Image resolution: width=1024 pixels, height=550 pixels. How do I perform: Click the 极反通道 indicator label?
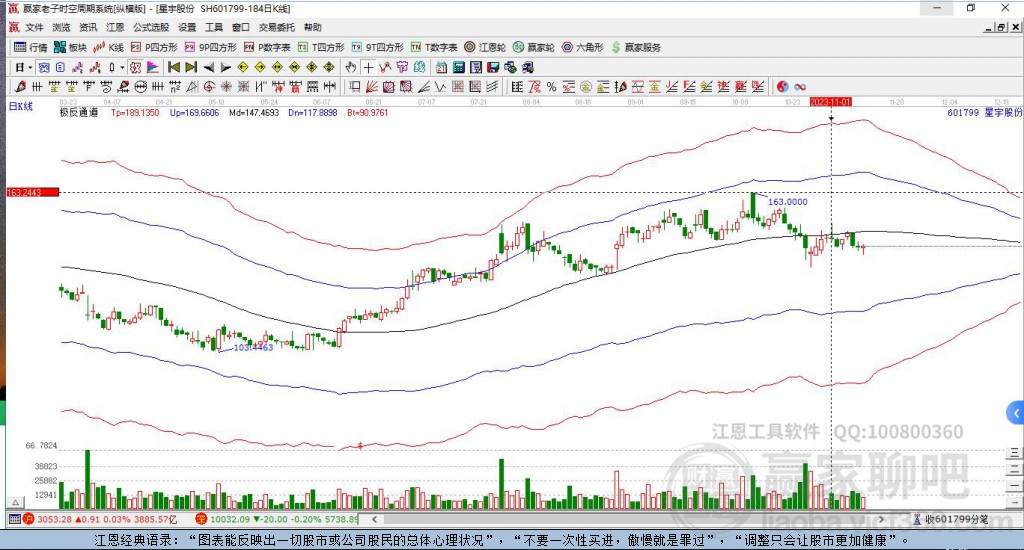click(79, 112)
